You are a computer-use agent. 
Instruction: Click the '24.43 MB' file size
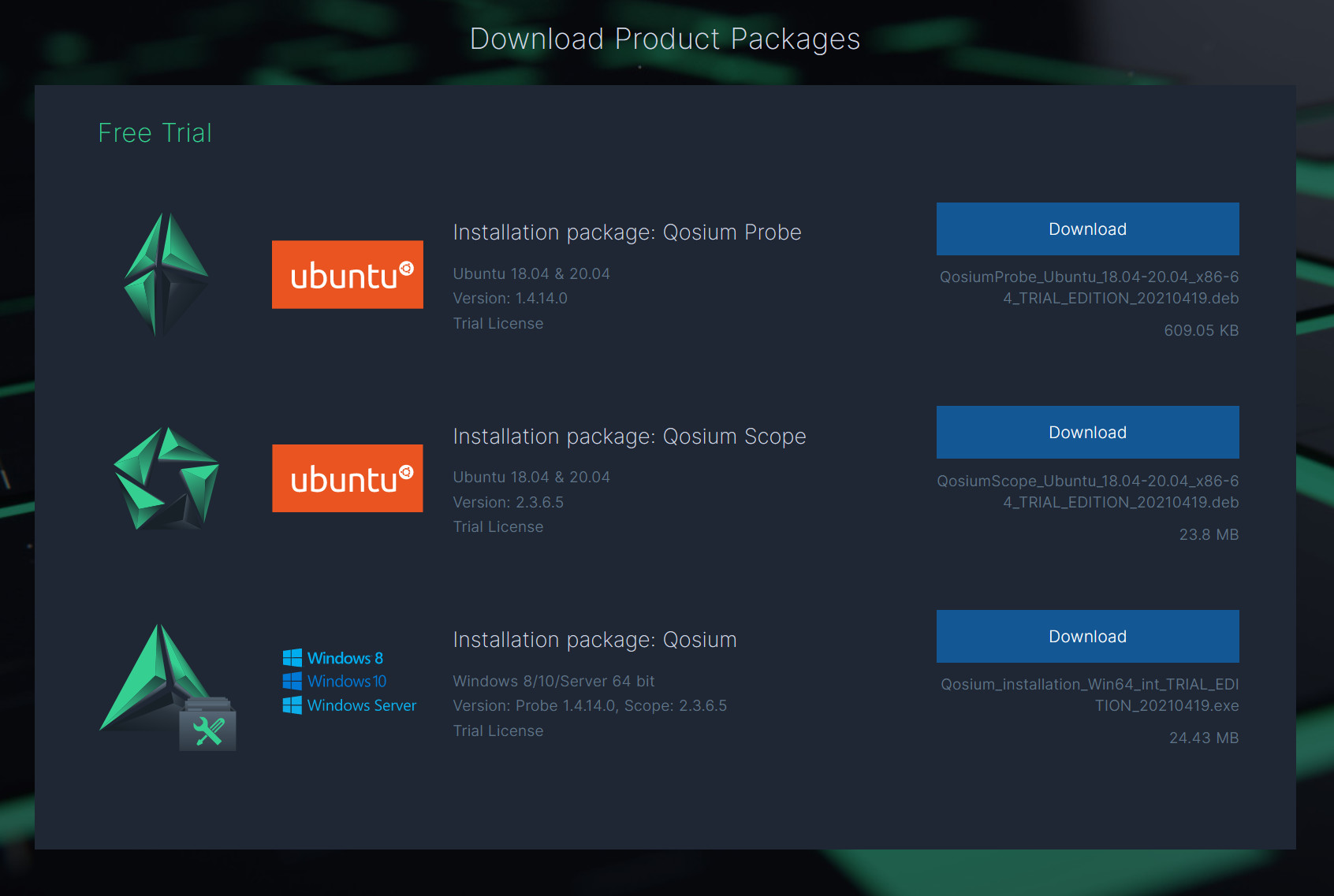coord(1204,738)
